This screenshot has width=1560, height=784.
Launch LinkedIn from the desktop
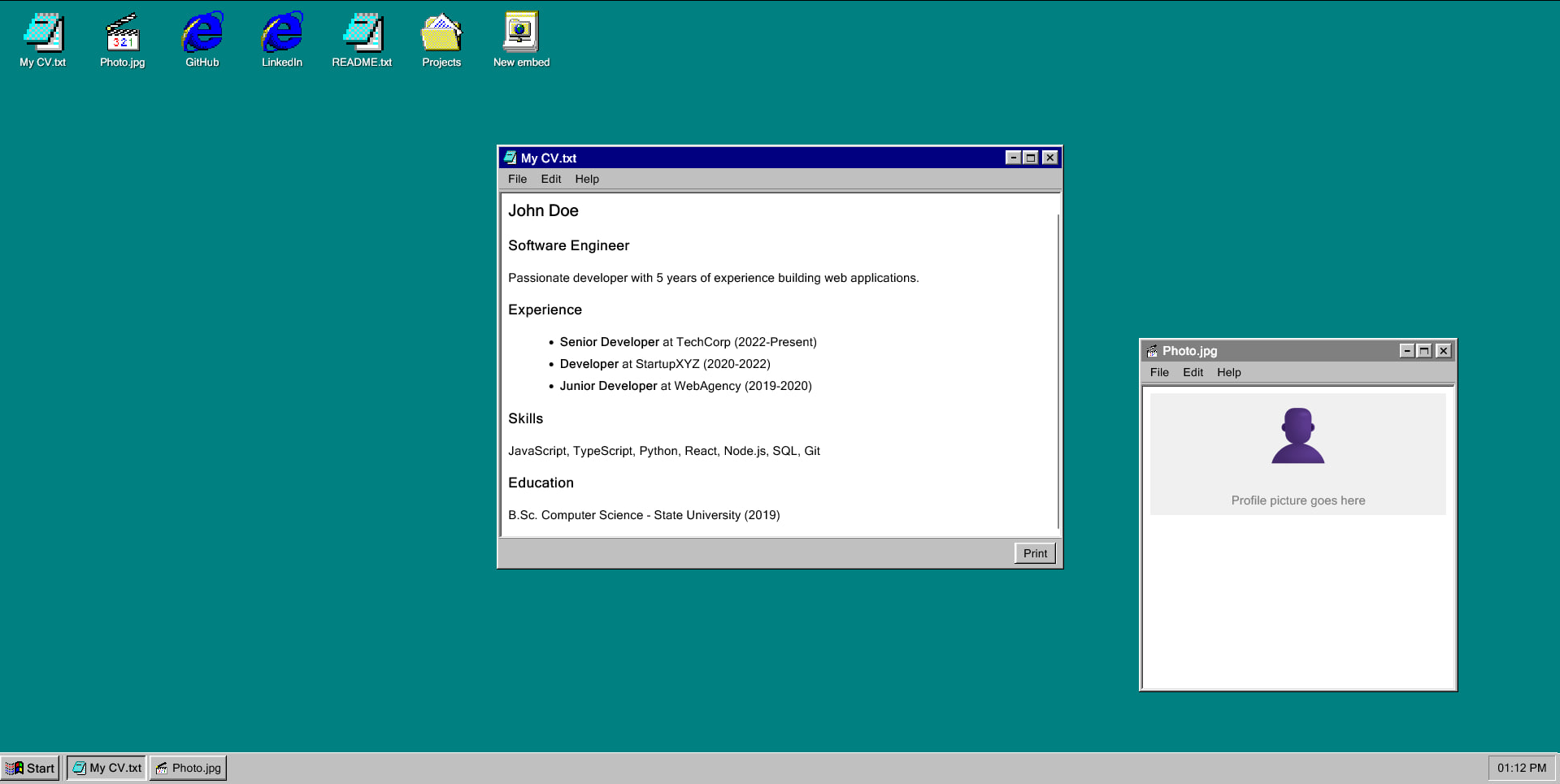[280, 37]
